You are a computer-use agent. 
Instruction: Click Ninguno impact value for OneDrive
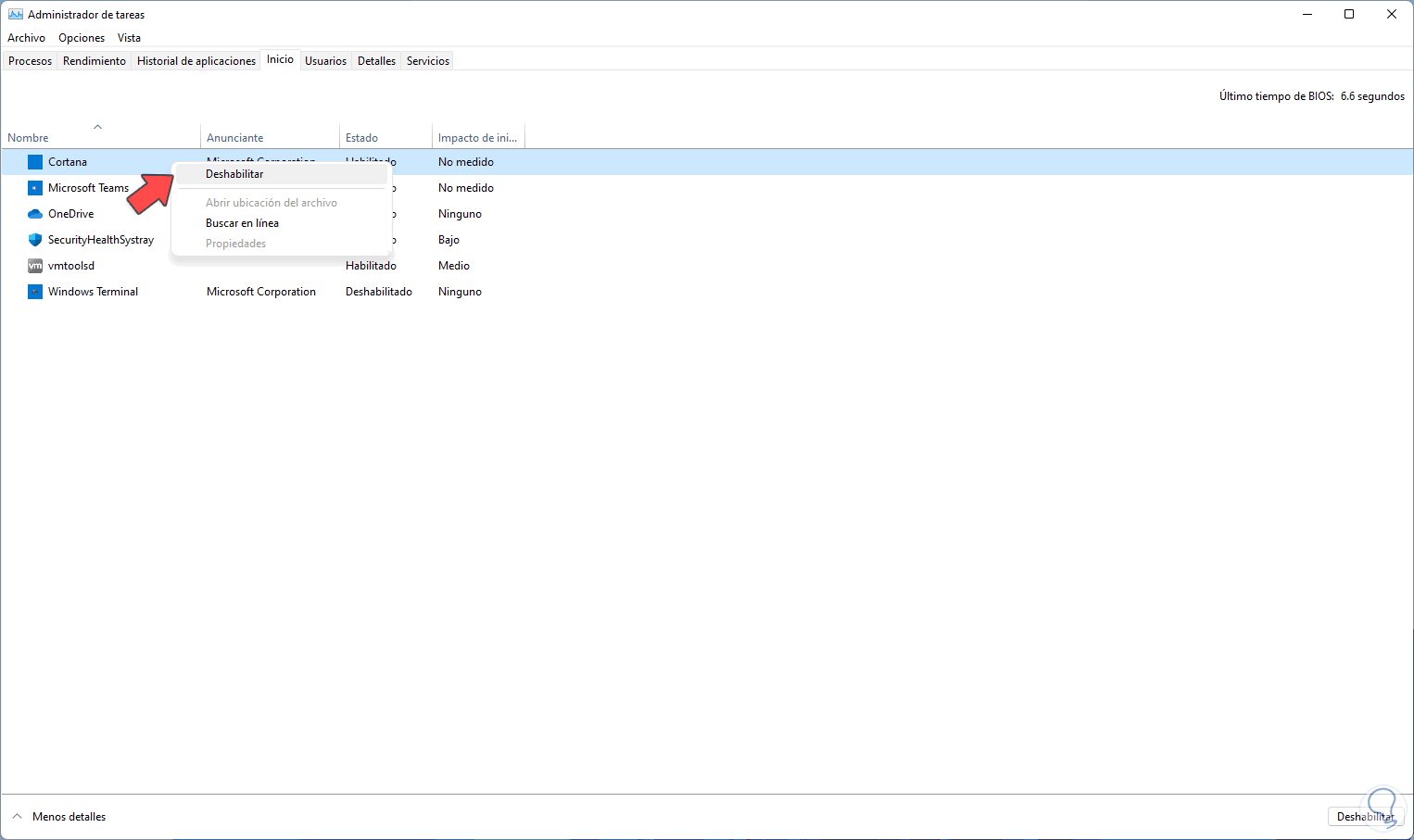point(460,214)
